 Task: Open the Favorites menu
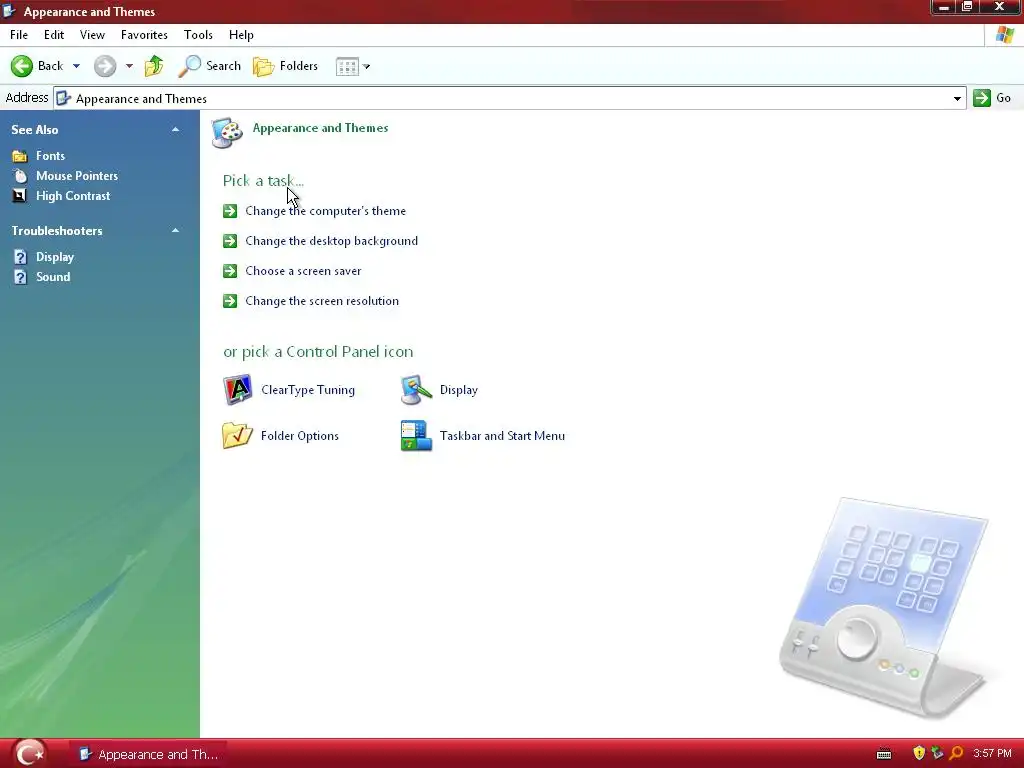coord(144,35)
